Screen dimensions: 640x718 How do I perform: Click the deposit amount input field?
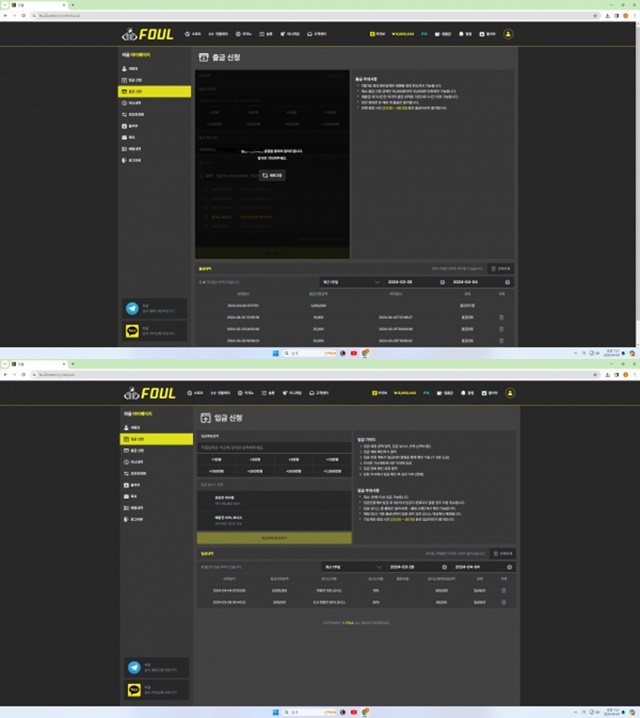[274, 447]
